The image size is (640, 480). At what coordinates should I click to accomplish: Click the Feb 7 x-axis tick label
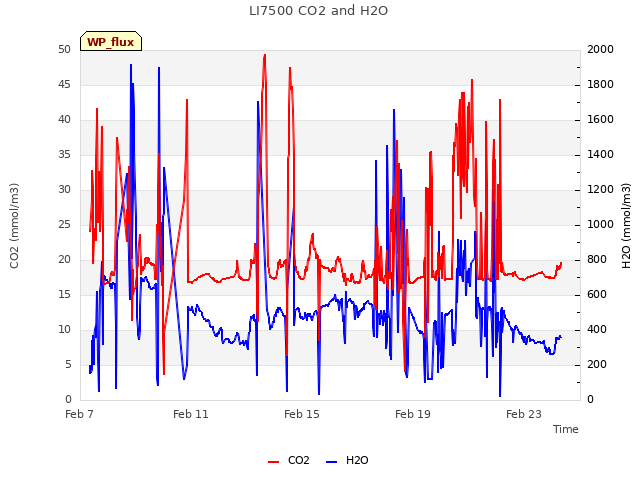(x=80, y=414)
